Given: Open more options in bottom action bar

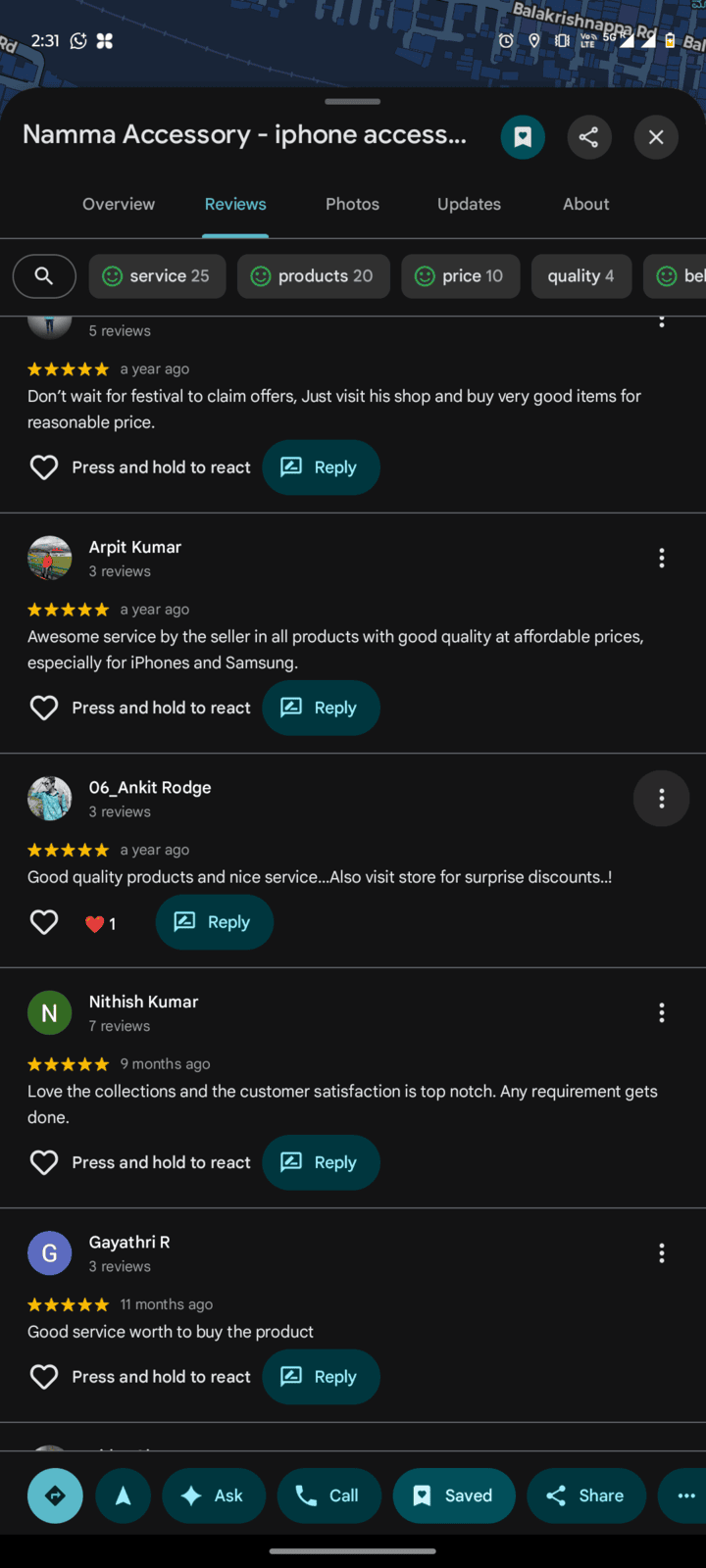Looking at the screenshot, I should [x=685, y=1495].
